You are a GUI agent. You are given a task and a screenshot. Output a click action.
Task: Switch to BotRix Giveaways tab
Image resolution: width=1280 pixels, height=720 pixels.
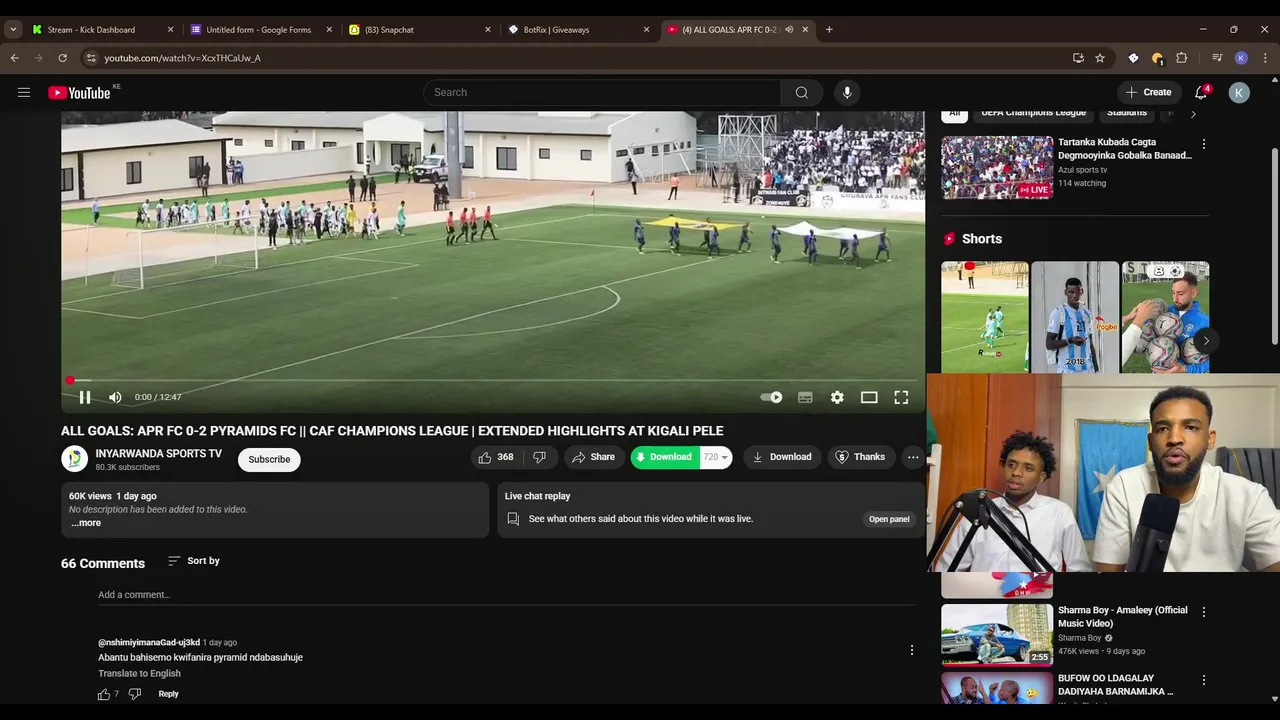577,30
